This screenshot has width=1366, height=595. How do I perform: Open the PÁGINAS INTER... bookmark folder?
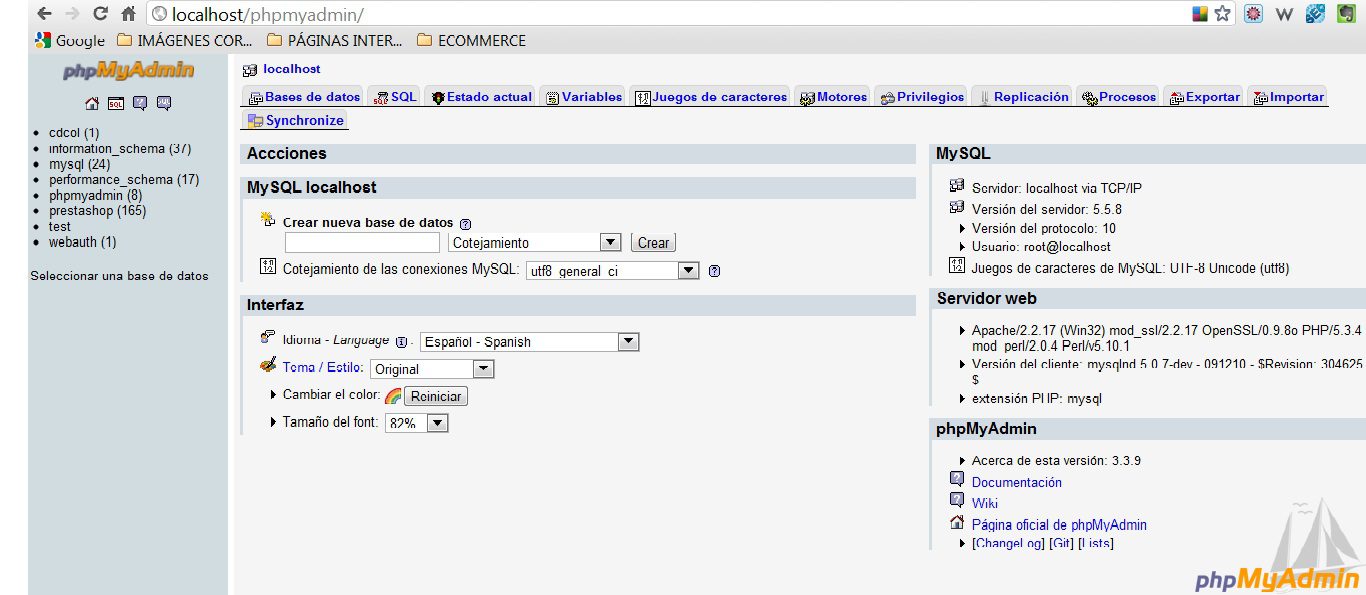pyautogui.click(x=334, y=41)
